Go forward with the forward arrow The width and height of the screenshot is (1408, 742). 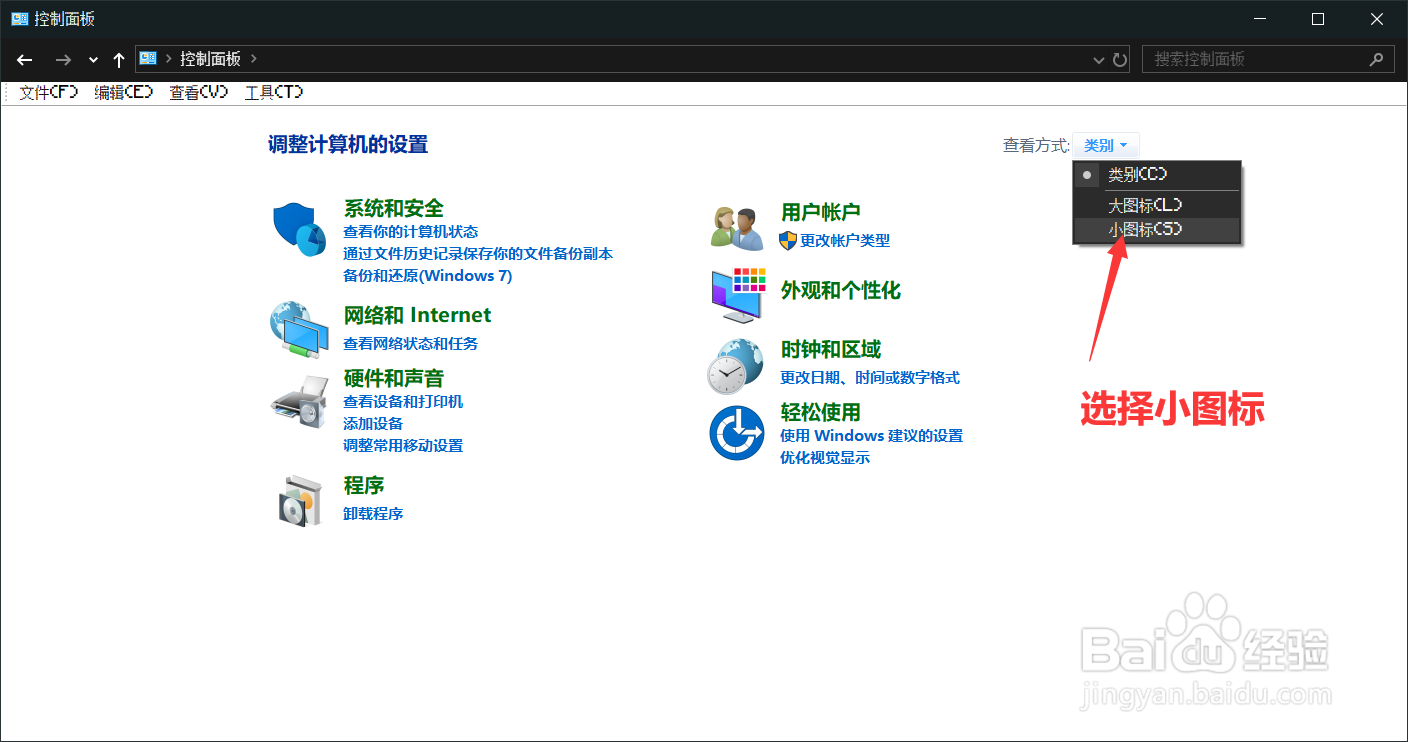63,60
